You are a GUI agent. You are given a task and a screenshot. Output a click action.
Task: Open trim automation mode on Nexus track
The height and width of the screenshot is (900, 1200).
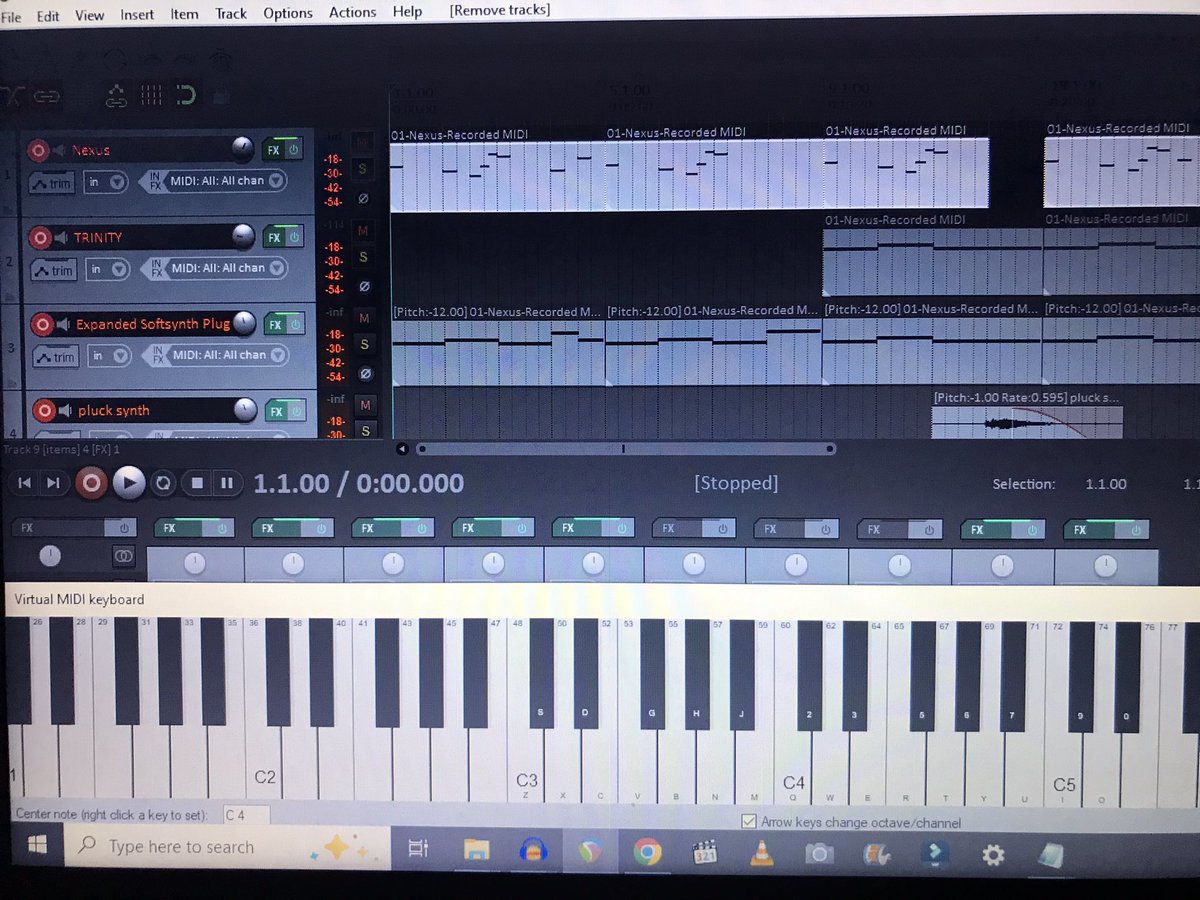pos(52,184)
